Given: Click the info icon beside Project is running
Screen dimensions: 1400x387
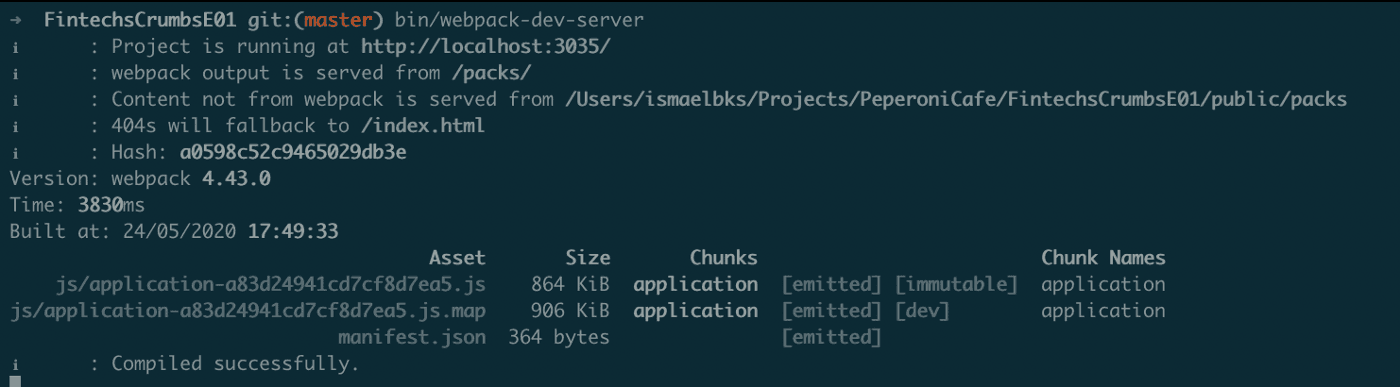Looking at the screenshot, I should pos(15,47).
